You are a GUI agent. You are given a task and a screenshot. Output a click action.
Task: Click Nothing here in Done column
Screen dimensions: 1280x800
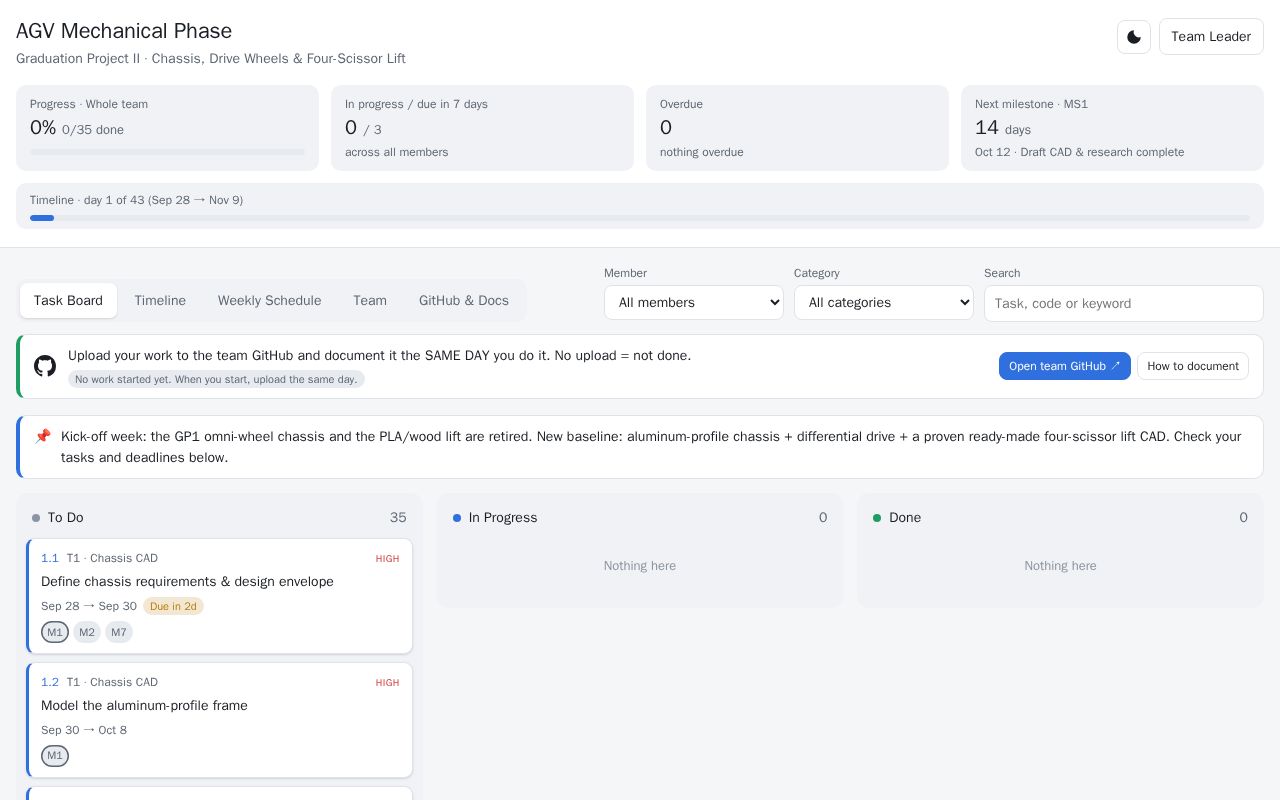click(1060, 566)
